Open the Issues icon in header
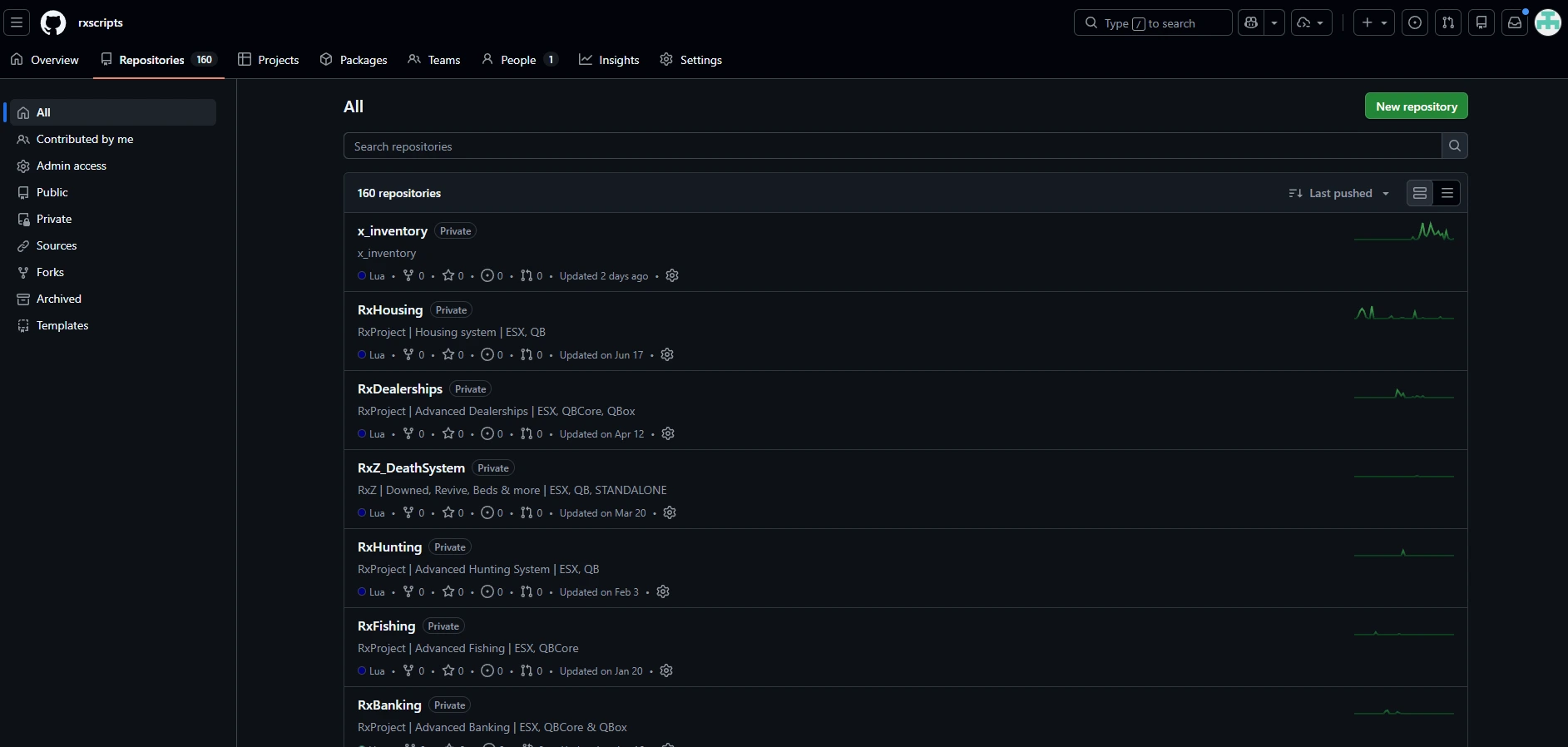Screen dimensions: 1568x747 pyautogui.click(x=1415, y=22)
